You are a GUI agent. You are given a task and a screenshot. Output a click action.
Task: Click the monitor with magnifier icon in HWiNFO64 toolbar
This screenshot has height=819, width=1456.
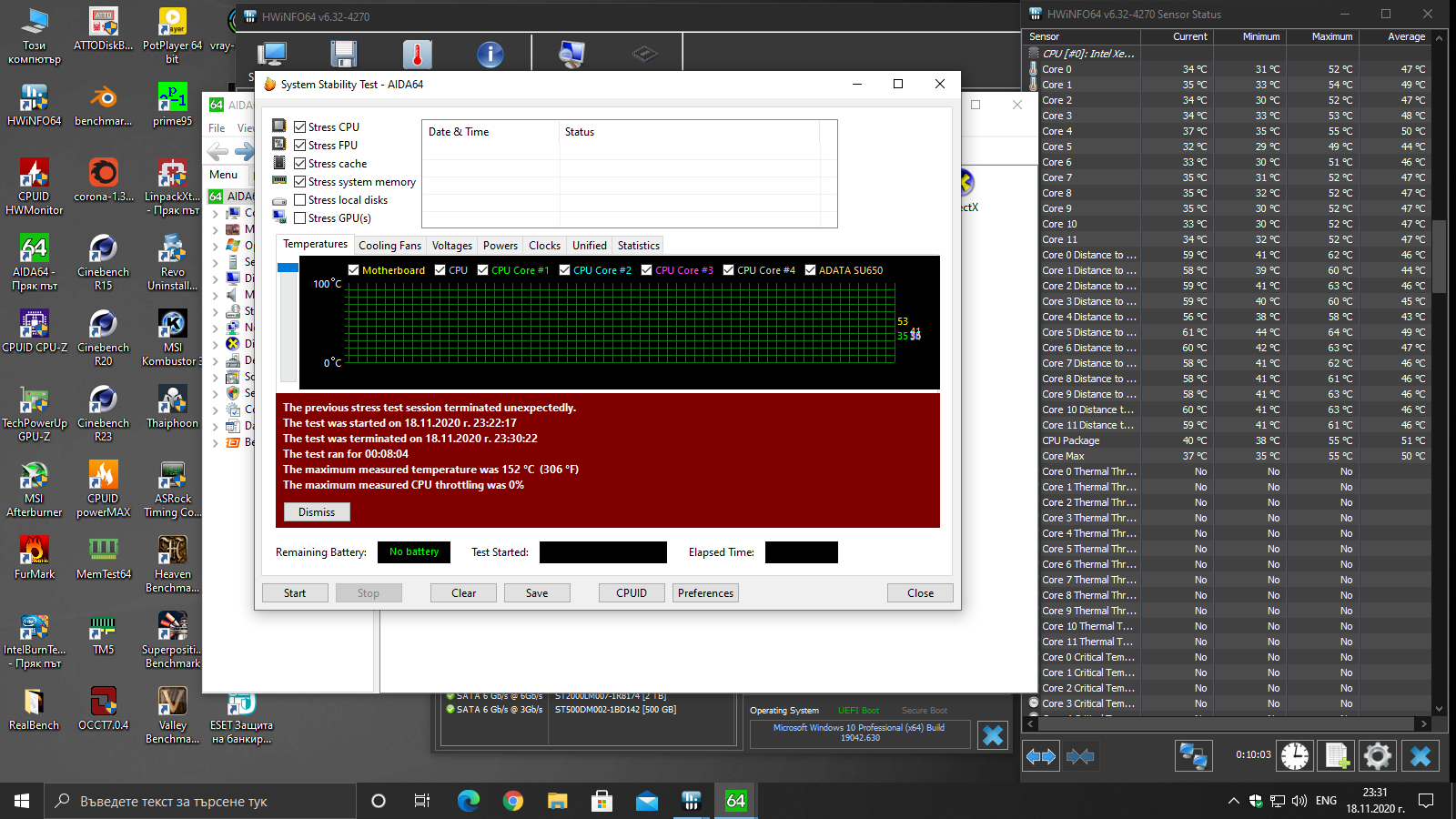(x=571, y=55)
